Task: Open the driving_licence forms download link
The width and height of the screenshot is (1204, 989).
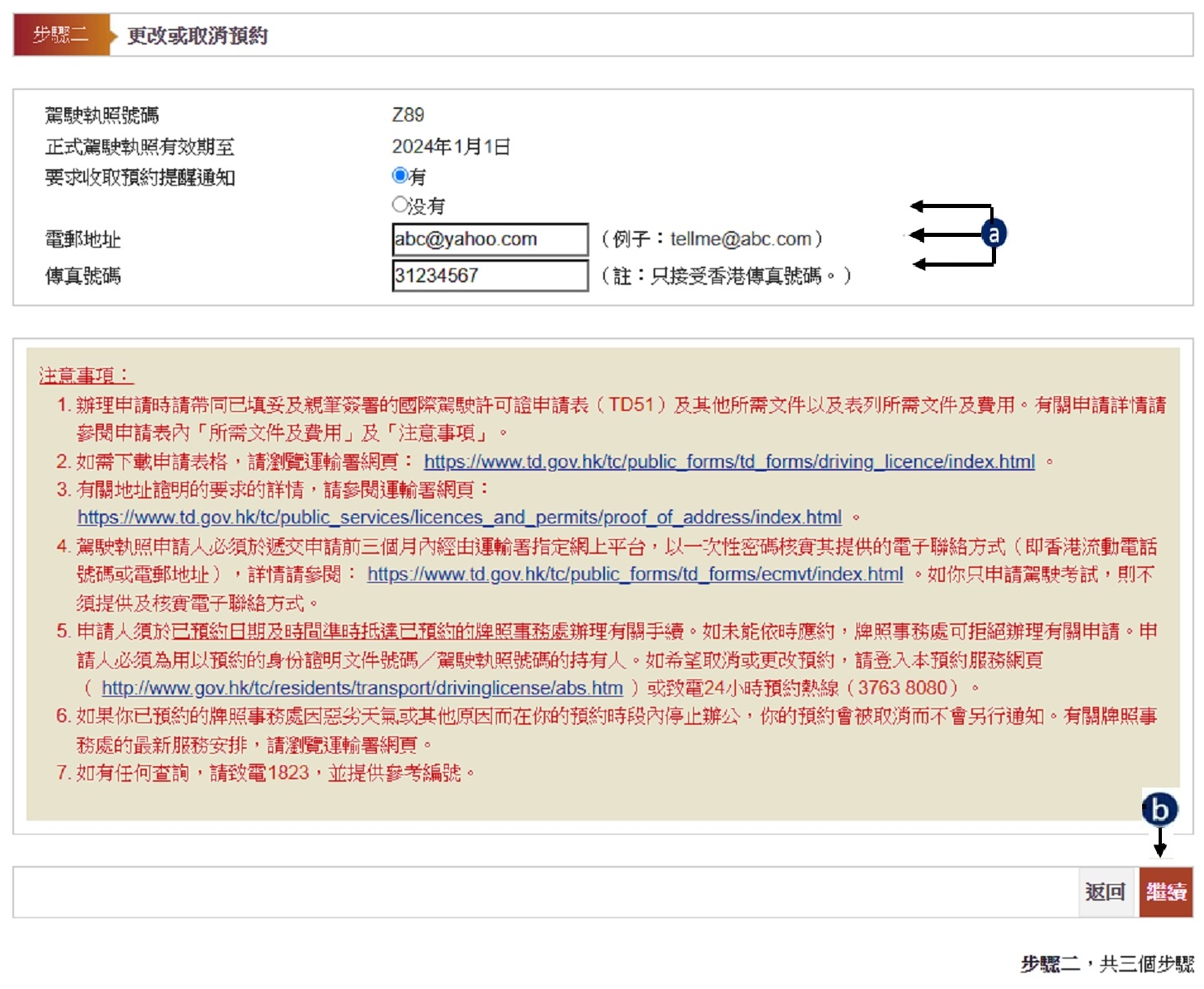Action: (x=729, y=461)
